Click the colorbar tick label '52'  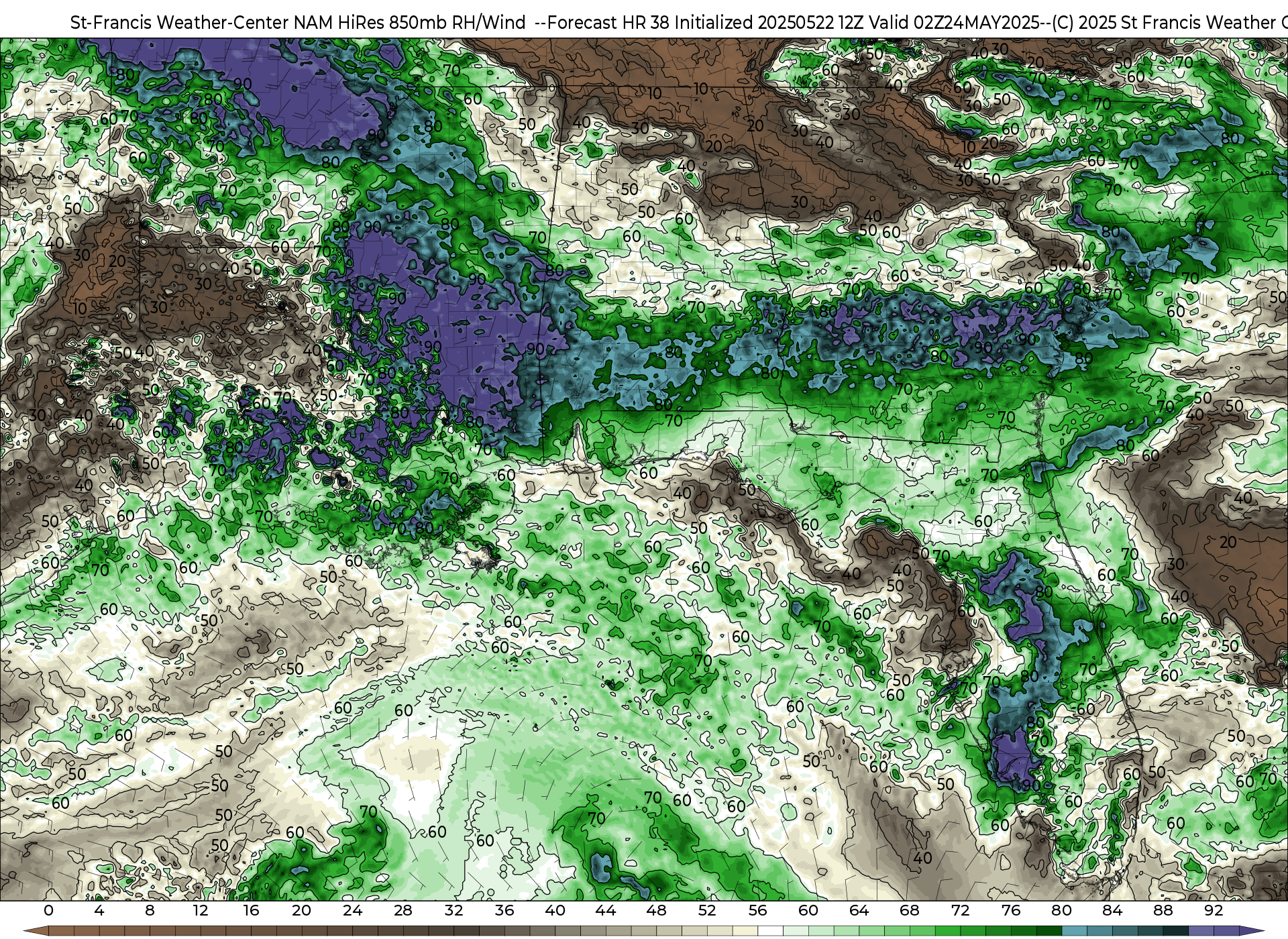pos(707,910)
